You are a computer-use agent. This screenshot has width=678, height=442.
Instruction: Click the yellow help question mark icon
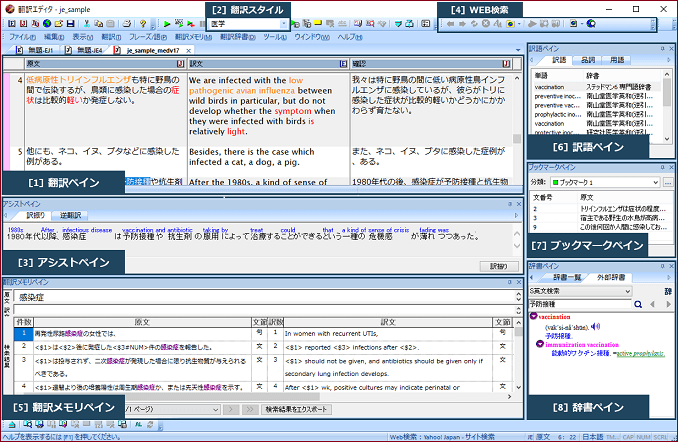(x=143, y=23)
